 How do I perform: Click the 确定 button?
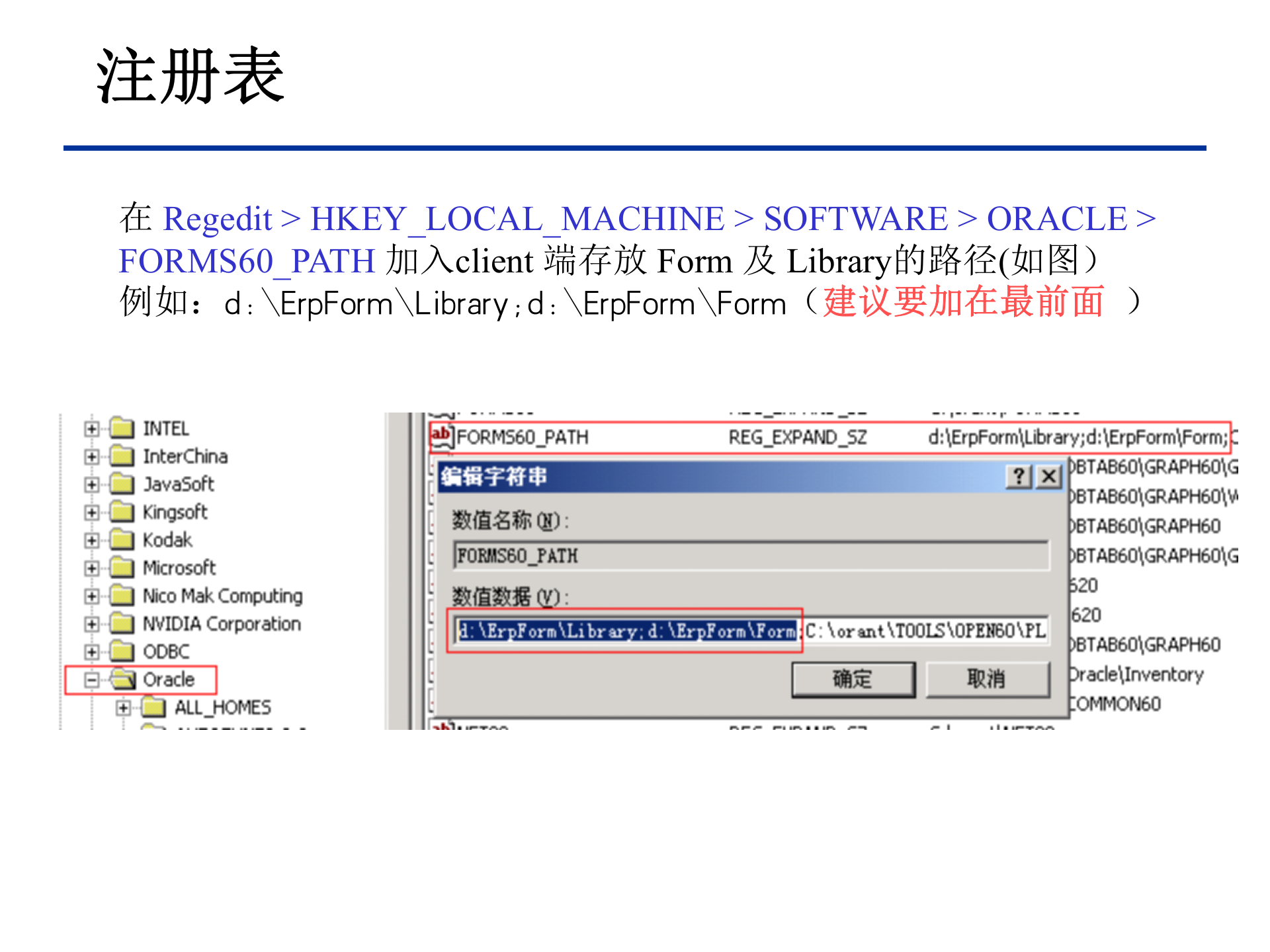pos(852,678)
